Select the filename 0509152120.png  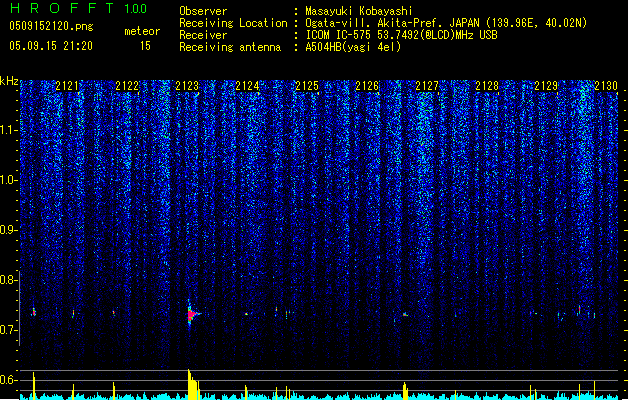[x=51, y=27]
